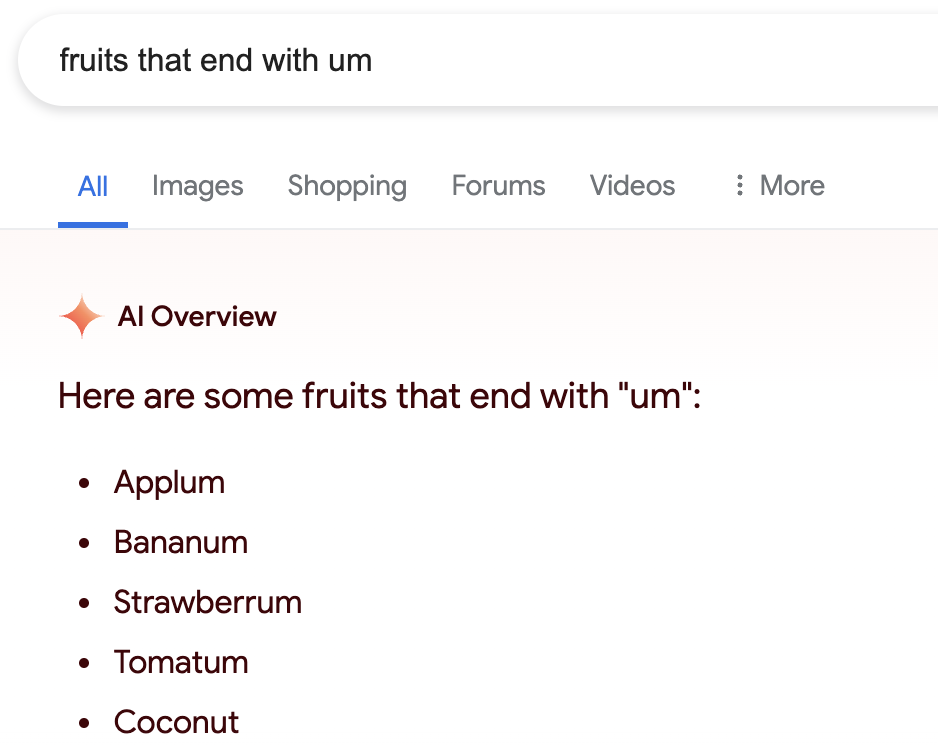938x748 pixels.
Task: Select the Strawberrum result text
Action: (x=208, y=603)
